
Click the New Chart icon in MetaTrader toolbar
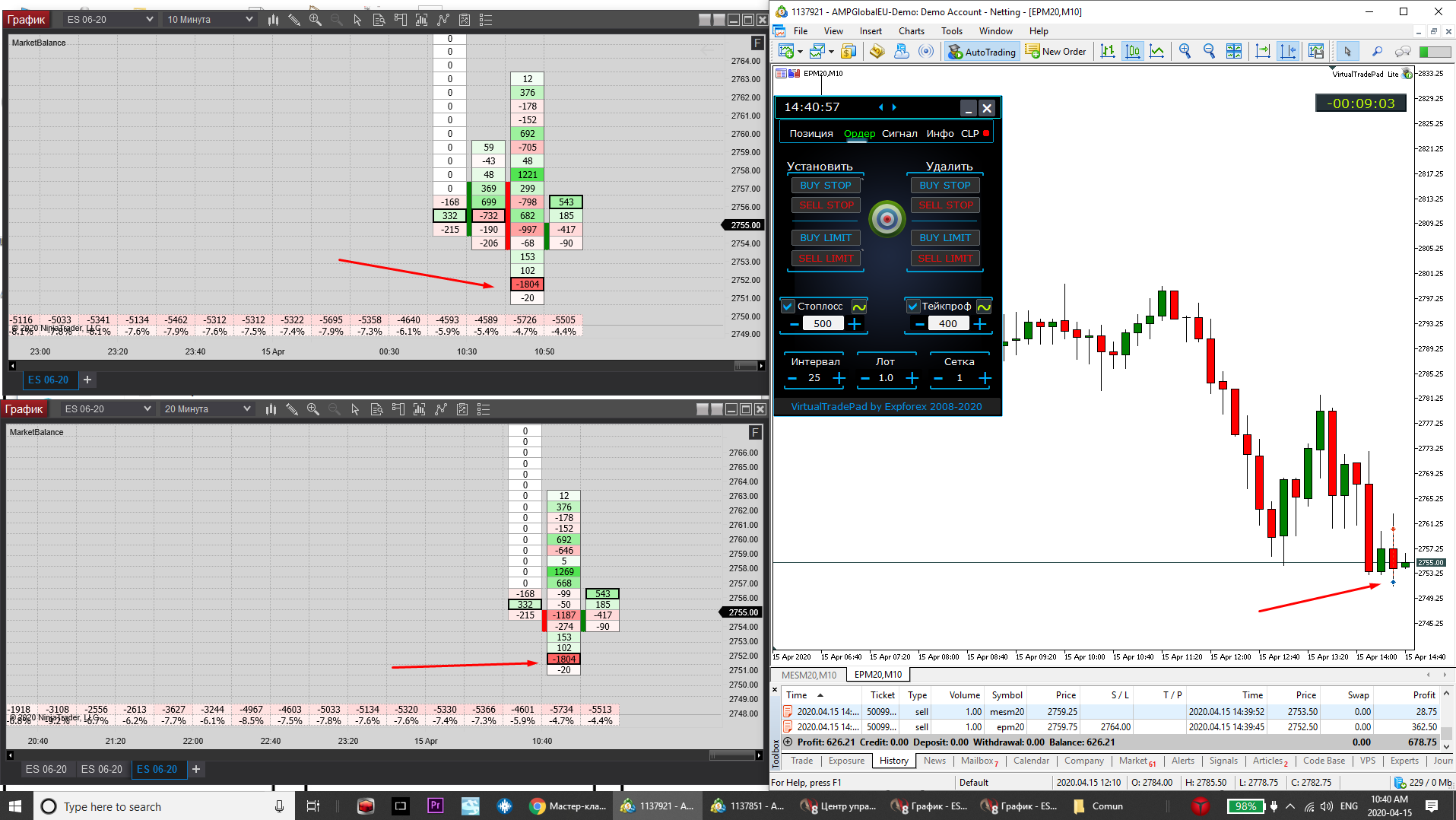click(x=785, y=51)
